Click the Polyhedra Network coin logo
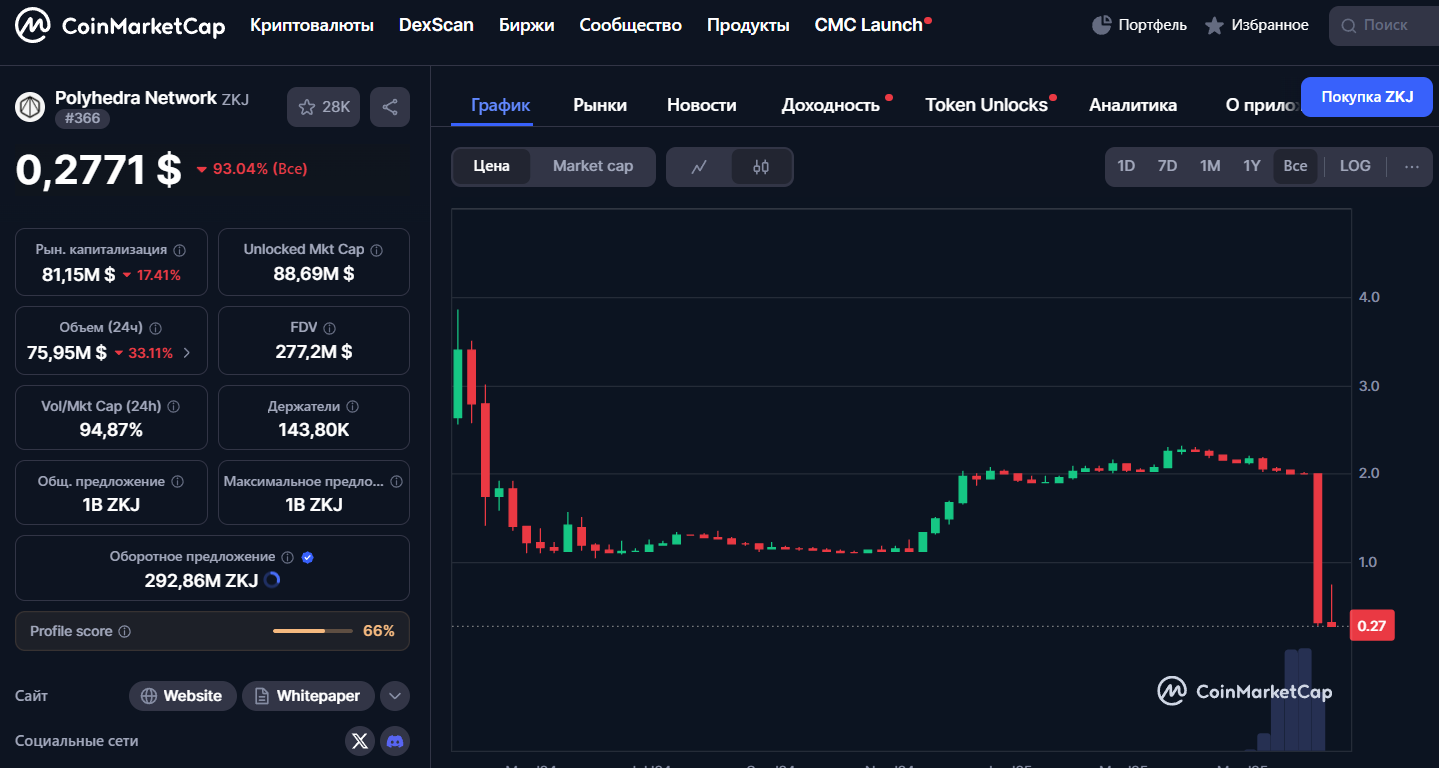1439x768 pixels. coord(30,106)
